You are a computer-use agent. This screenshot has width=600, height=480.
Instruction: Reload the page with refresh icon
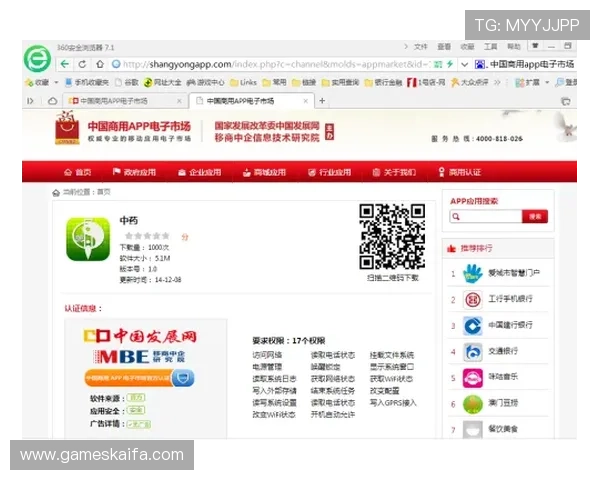[82, 64]
